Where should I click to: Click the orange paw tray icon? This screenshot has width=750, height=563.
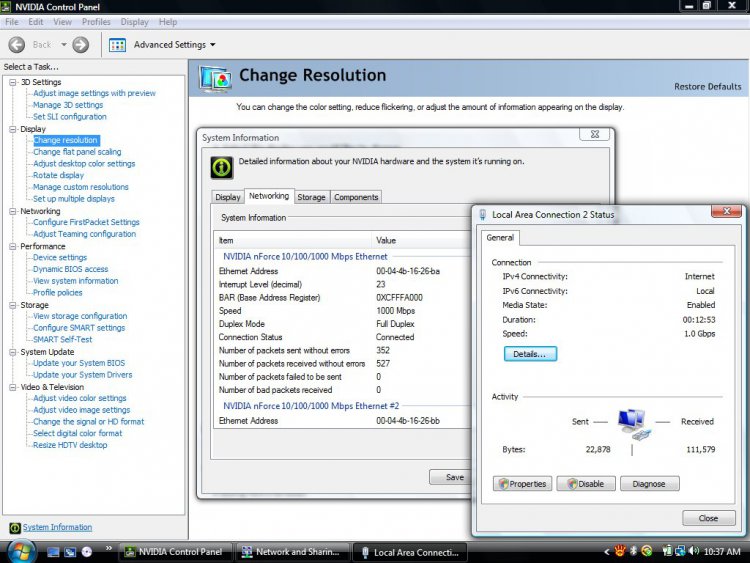620,552
